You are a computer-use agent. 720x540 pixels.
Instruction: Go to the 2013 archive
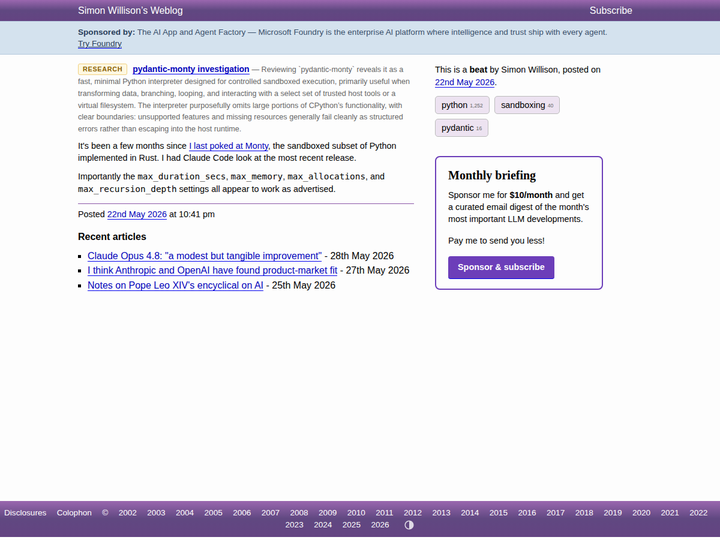pos(441,513)
